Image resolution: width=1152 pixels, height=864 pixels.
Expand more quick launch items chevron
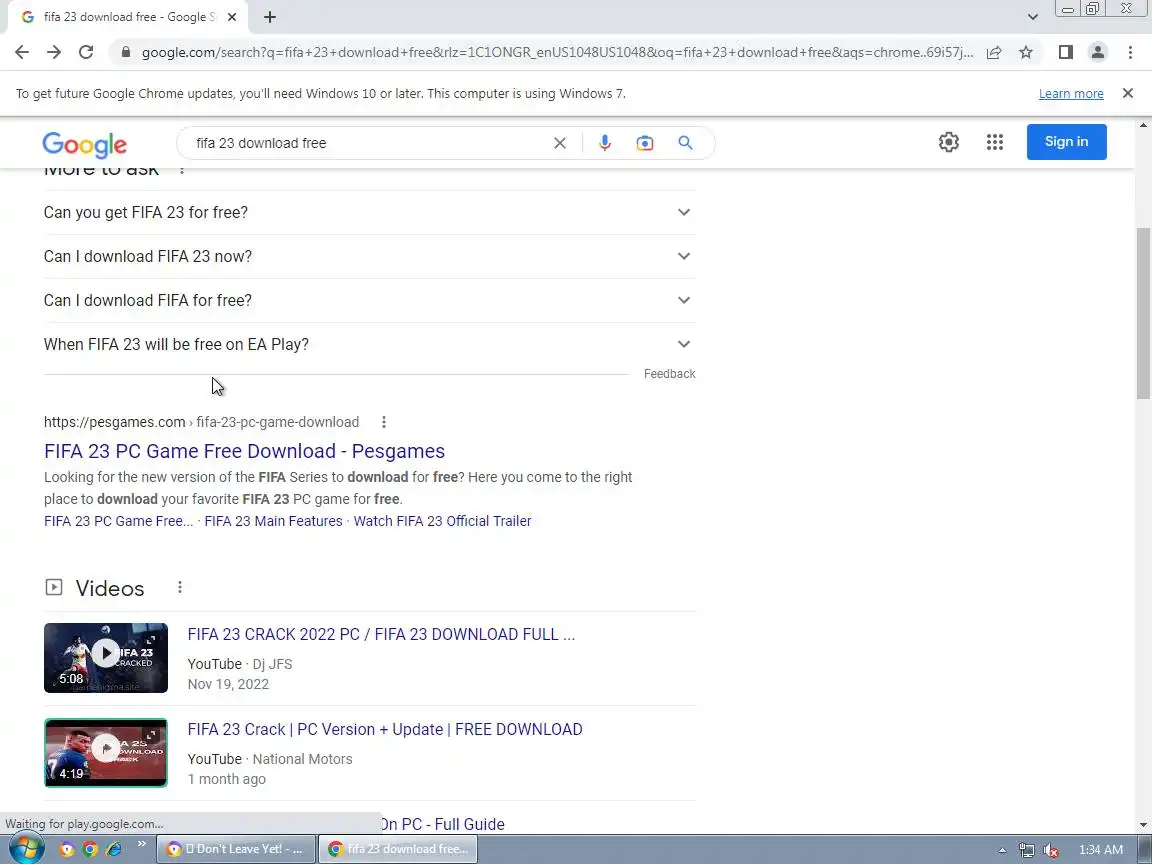click(x=141, y=844)
